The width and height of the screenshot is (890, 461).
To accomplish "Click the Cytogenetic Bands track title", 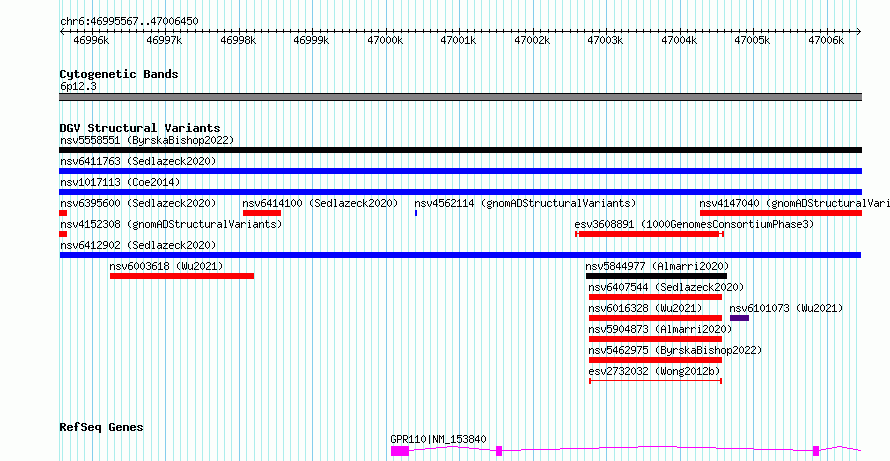I will point(119,74).
